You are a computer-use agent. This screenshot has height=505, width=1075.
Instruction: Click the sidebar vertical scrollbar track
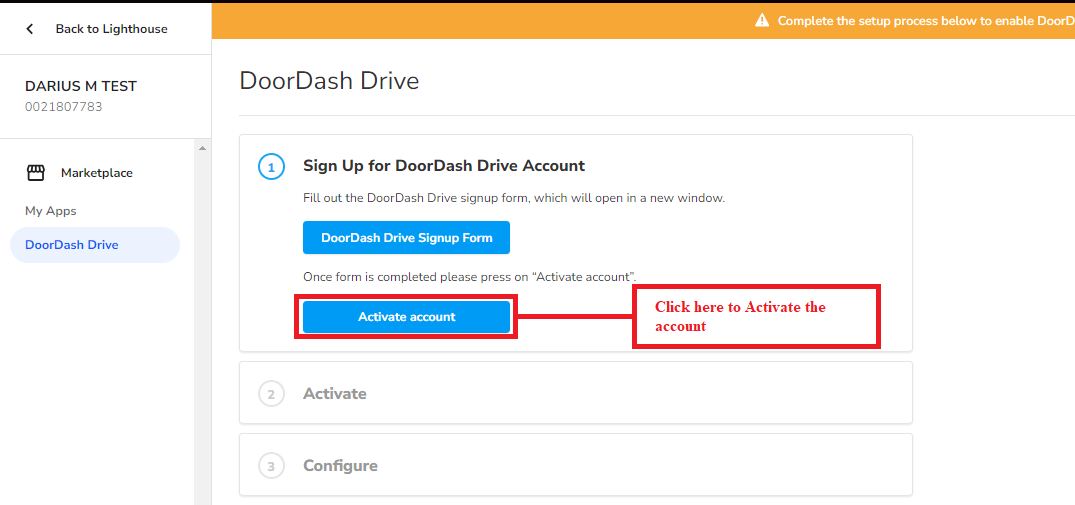click(203, 330)
